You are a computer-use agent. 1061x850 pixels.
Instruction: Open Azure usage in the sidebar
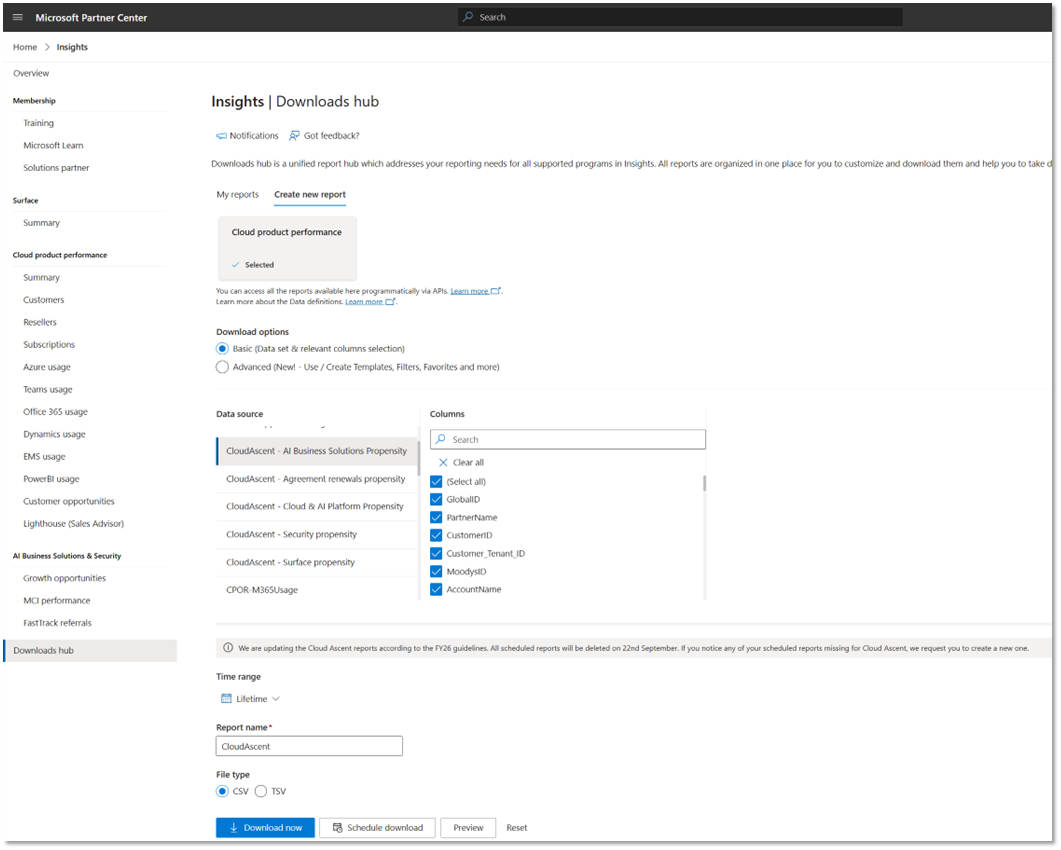(47, 367)
